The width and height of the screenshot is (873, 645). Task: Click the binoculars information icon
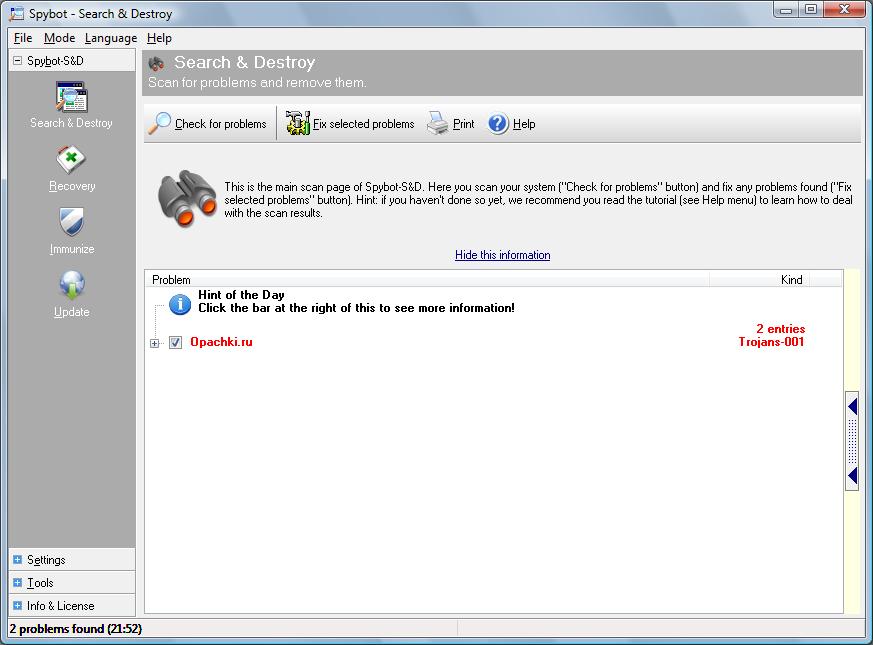[187, 198]
